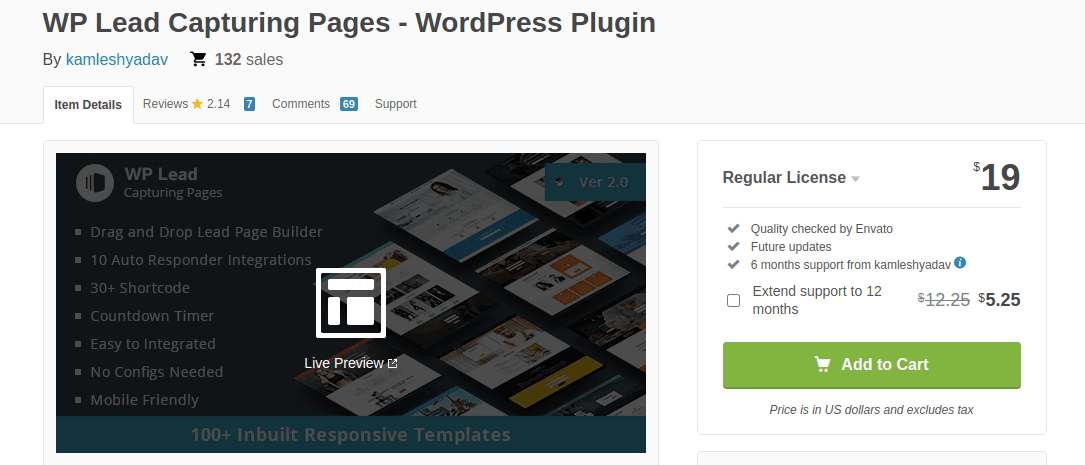Click the 69 comments count badge
Viewport: 1085px width, 465px height.
tap(349, 104)
